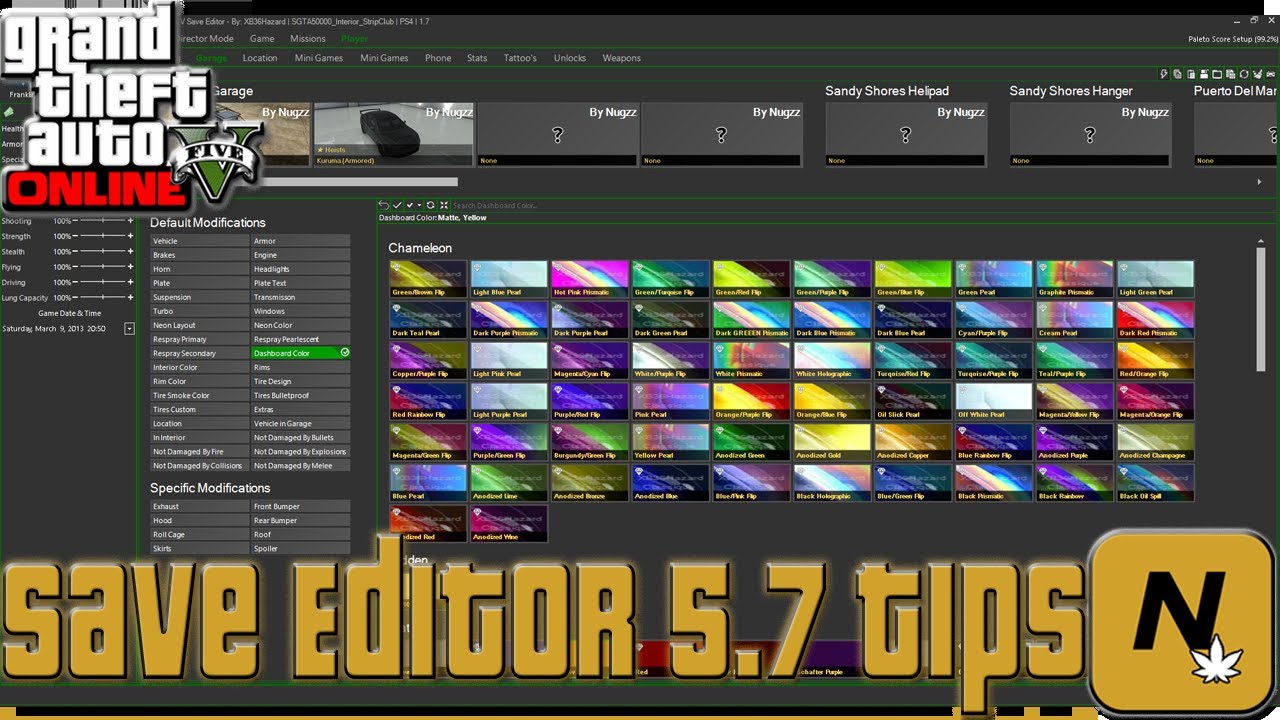Select the Respray Primary option
Viewport: 1280px width, 720px height.
point(200,339)
